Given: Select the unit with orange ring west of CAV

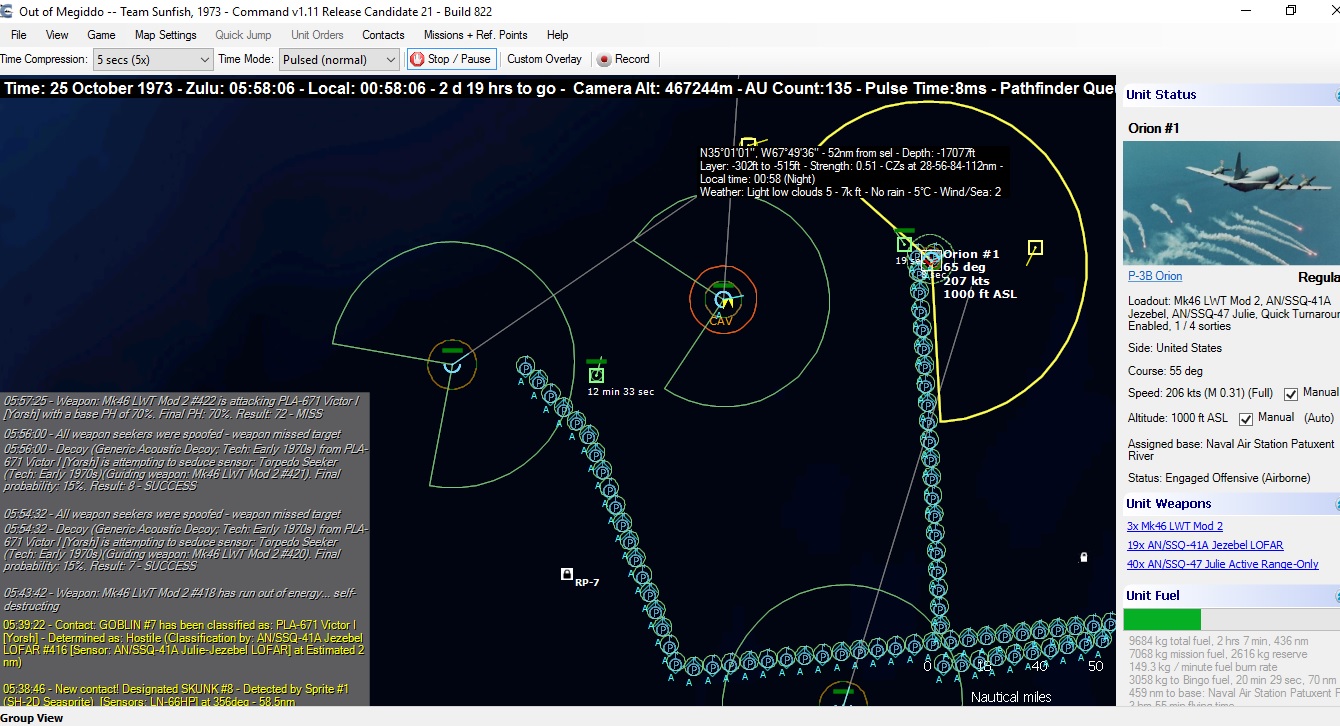Looking at the screenshot, I should coord(451,364).
